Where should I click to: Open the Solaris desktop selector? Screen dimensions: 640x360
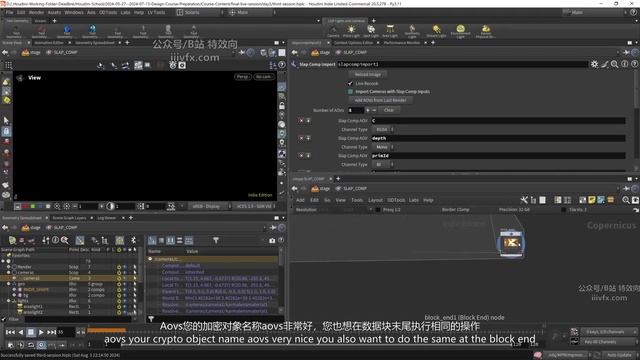point(200,12)
